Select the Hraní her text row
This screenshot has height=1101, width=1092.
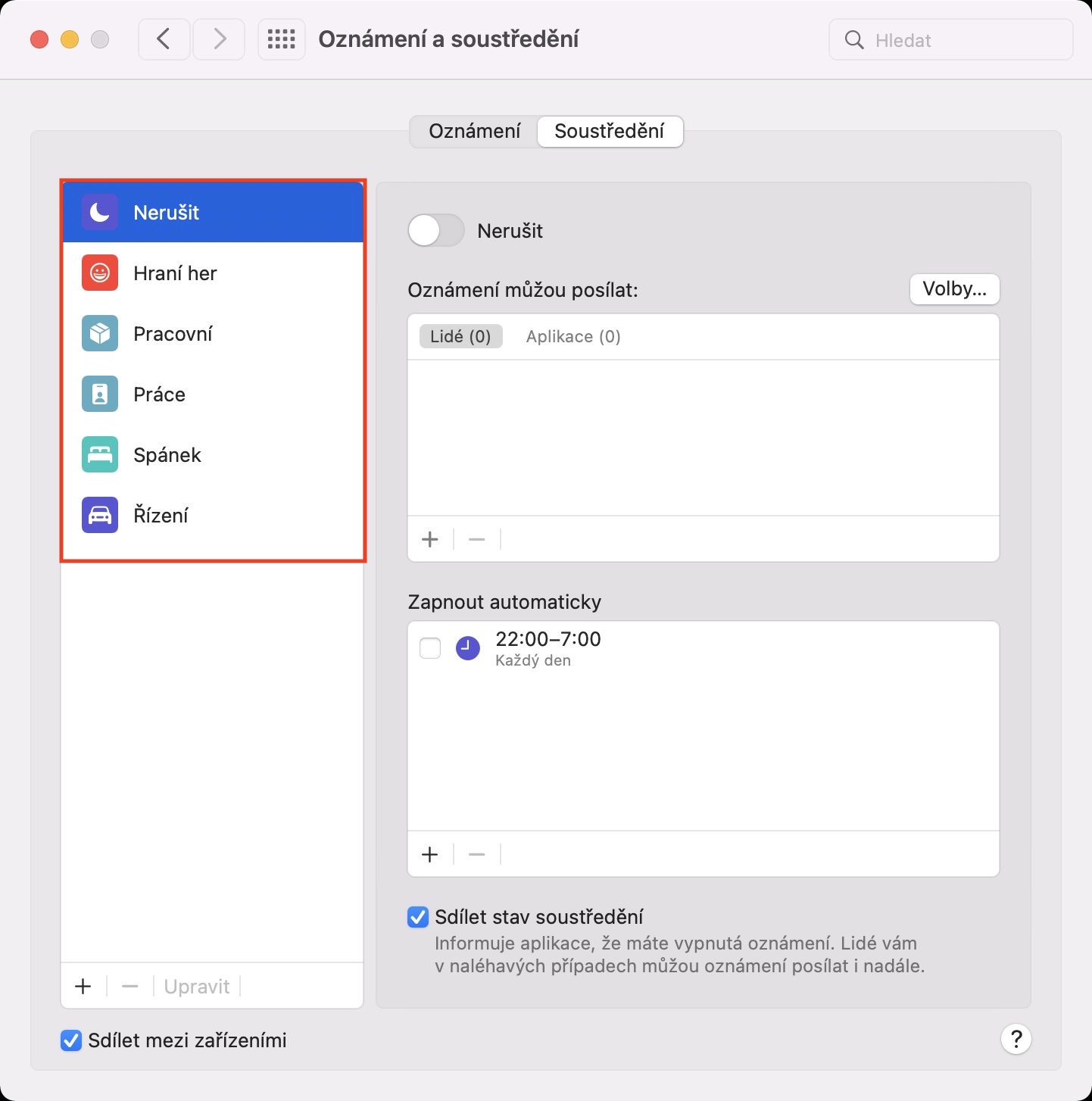click(x=214, y=273)
